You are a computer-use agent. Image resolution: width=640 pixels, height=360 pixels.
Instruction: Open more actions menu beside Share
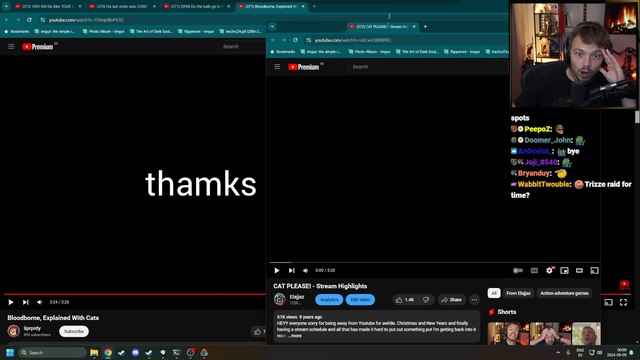pos(474,300)
